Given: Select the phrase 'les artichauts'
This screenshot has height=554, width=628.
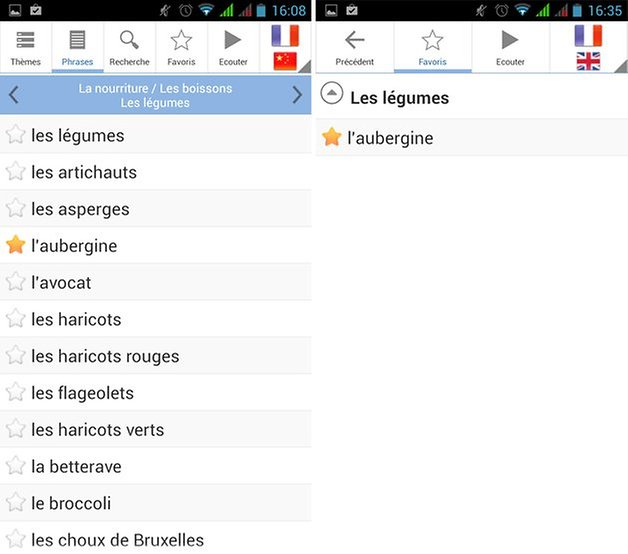Looking at the screenshot, I should click(84, 172).
